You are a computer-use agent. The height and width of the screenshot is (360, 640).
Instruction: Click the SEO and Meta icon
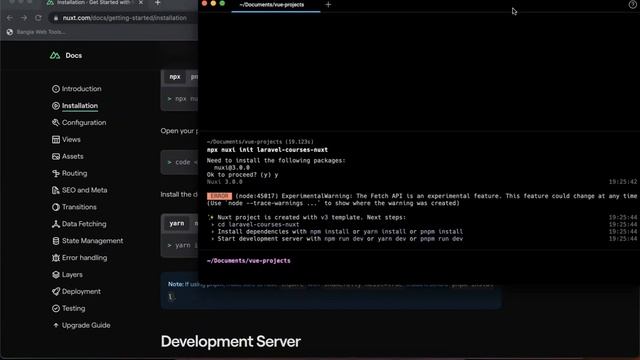[56, 190]
